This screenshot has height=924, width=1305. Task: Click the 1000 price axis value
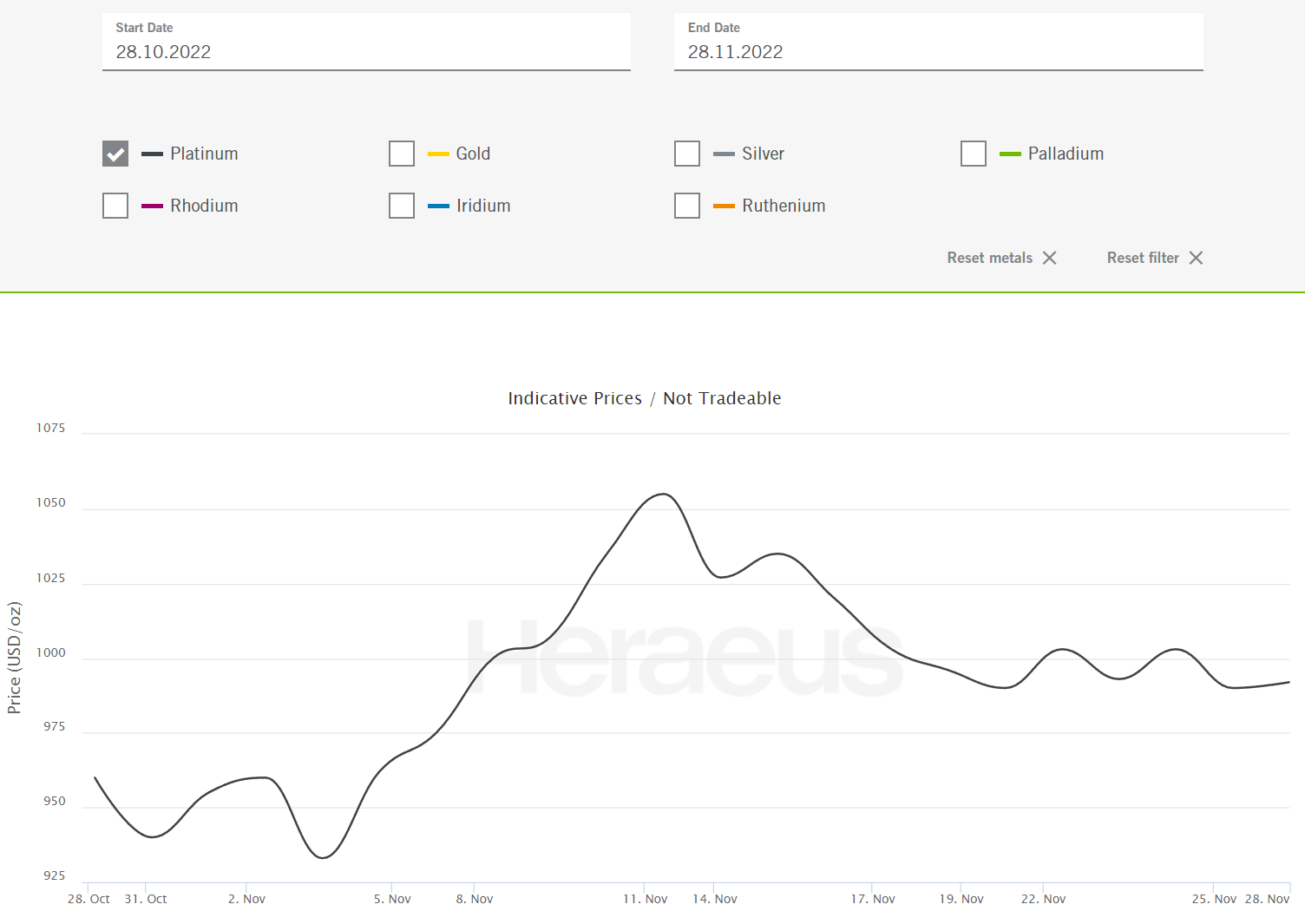[50, 652]
